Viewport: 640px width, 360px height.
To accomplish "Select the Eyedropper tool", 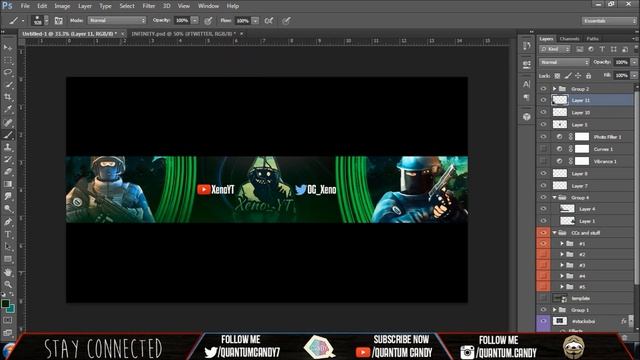I will point(8,109).
